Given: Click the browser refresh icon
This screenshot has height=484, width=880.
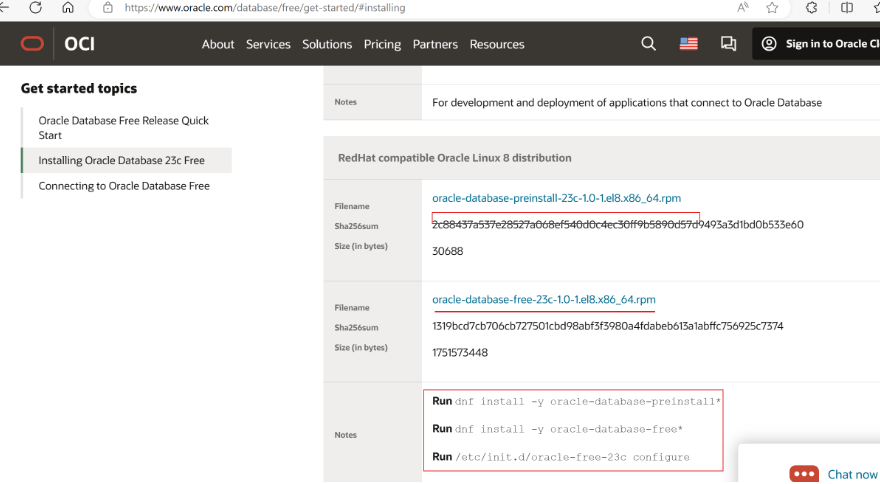Looking at the screenshot, I should pyautogui.click(x=36, y=7).
